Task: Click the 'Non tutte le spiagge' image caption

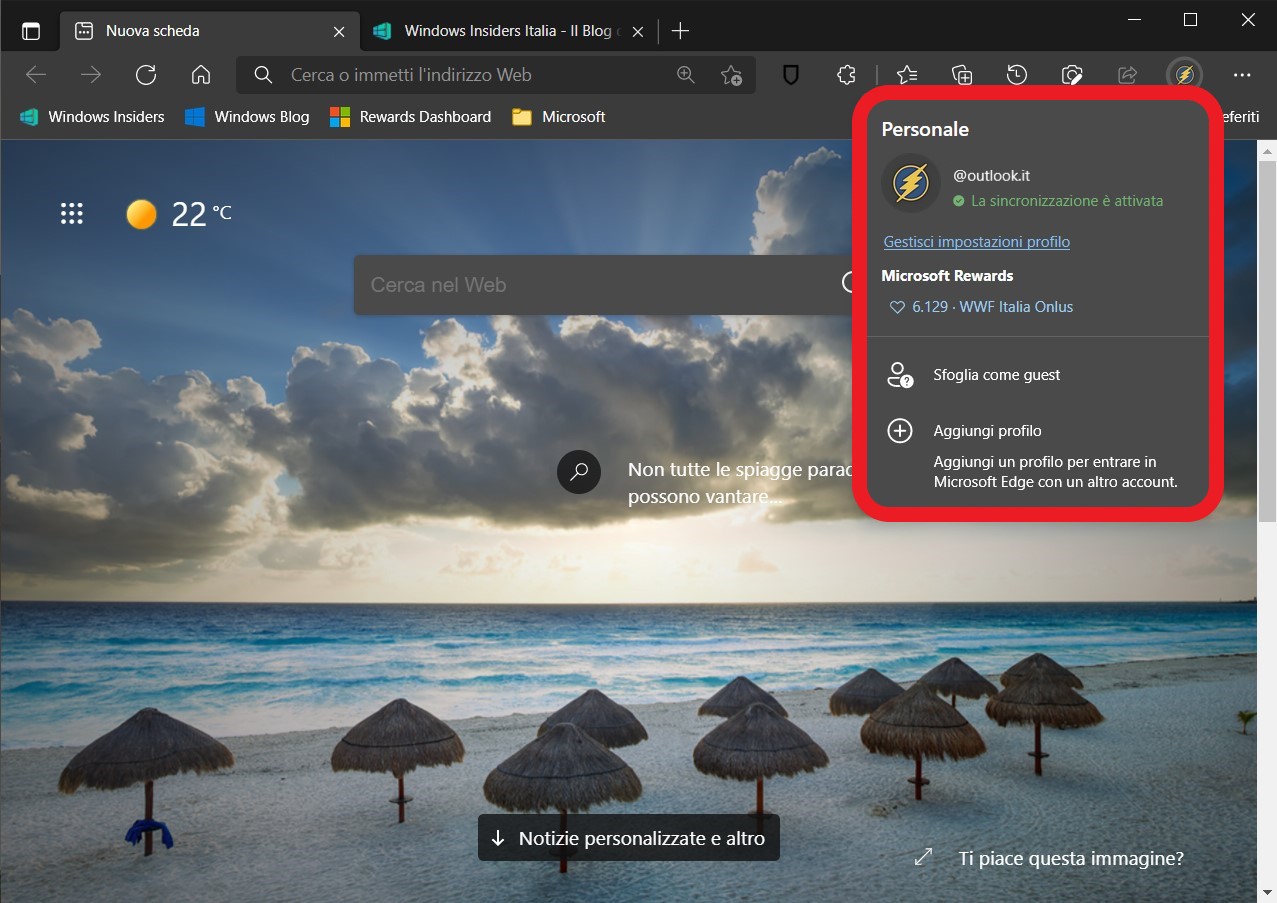Action: click(740, 482)
